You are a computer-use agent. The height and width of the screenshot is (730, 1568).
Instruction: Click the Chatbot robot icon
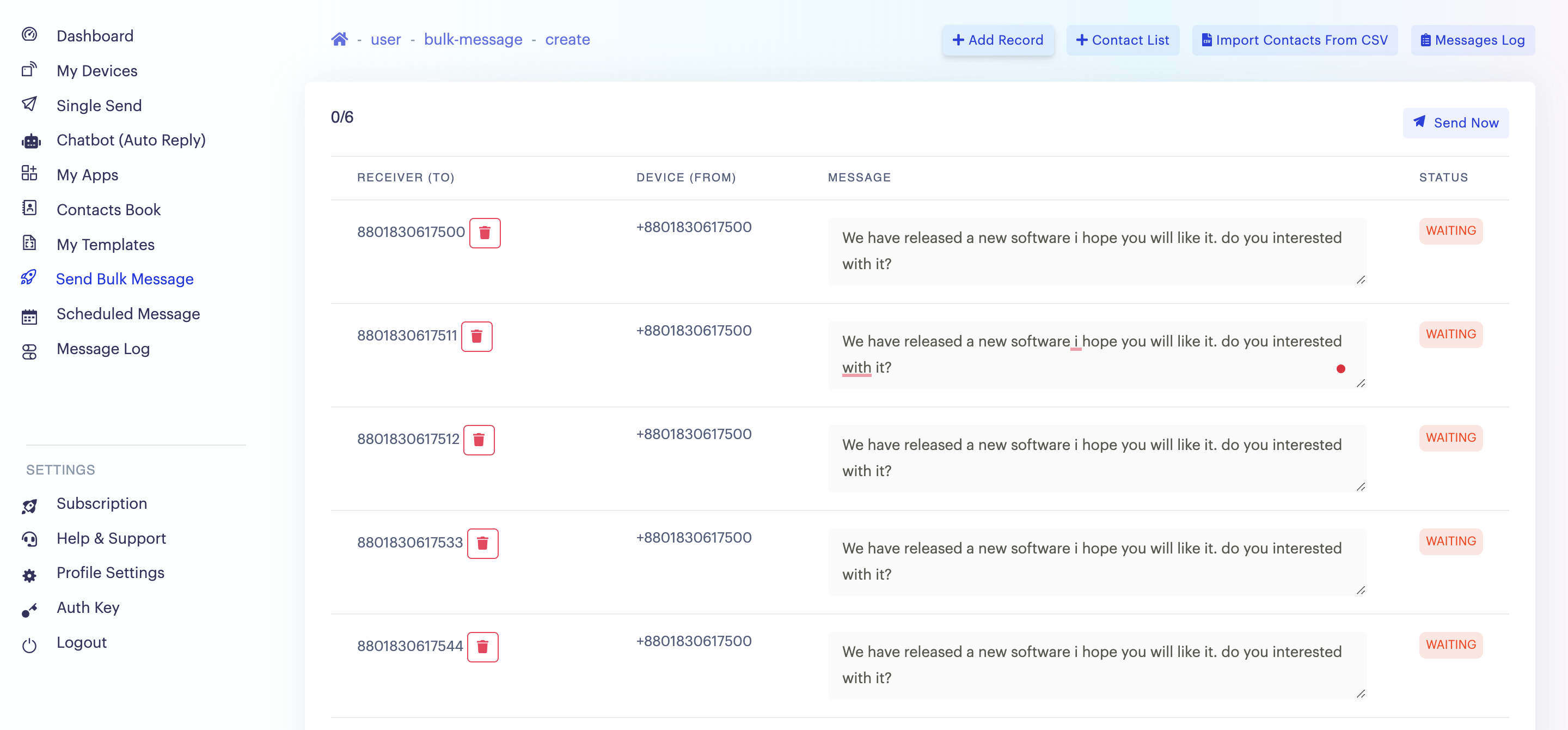(30, 141)
